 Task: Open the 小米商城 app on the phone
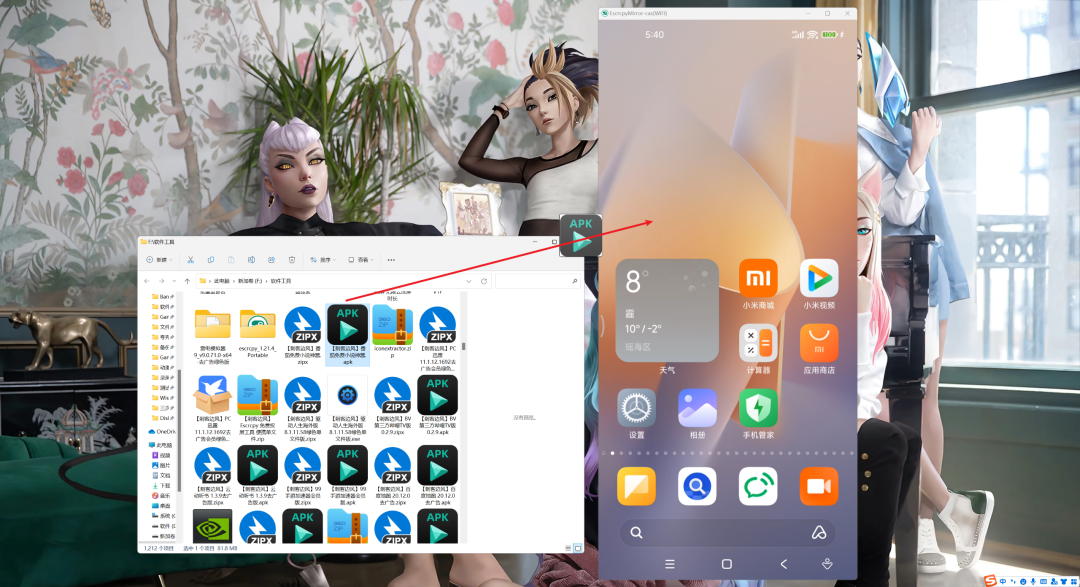(x=758, y=278)
